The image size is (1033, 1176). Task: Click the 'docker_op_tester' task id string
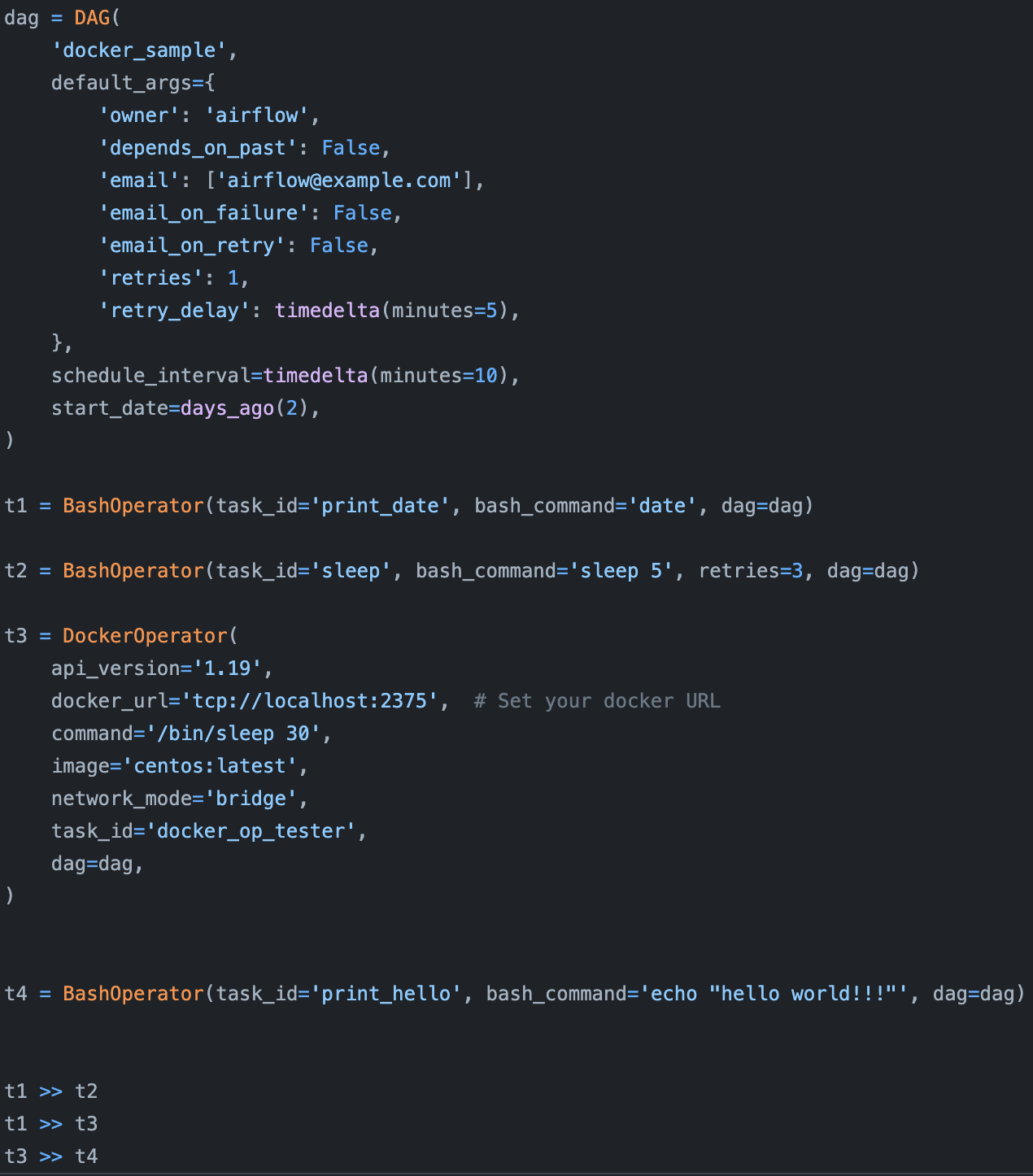[x=251, y=831]
